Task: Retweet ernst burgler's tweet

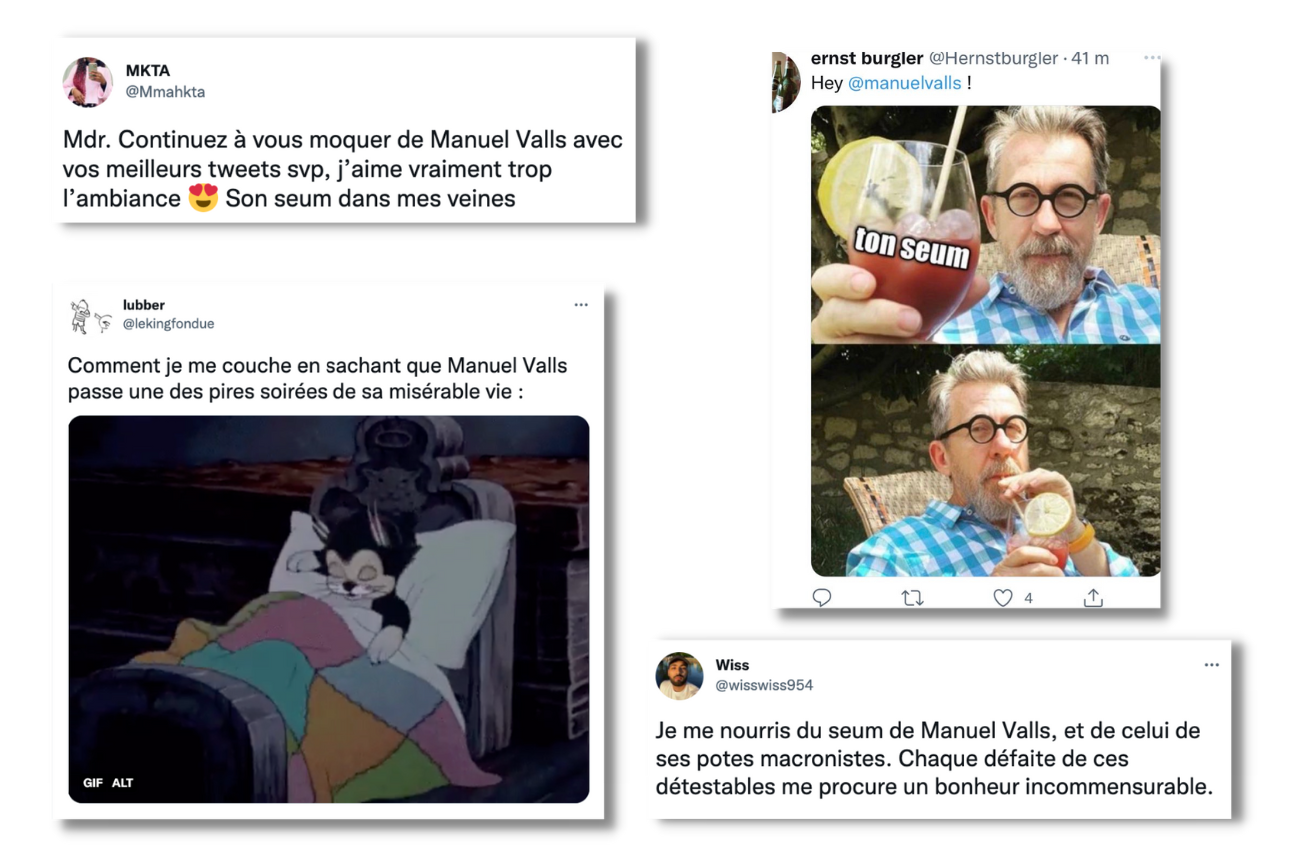Action: tap(912, 597)
